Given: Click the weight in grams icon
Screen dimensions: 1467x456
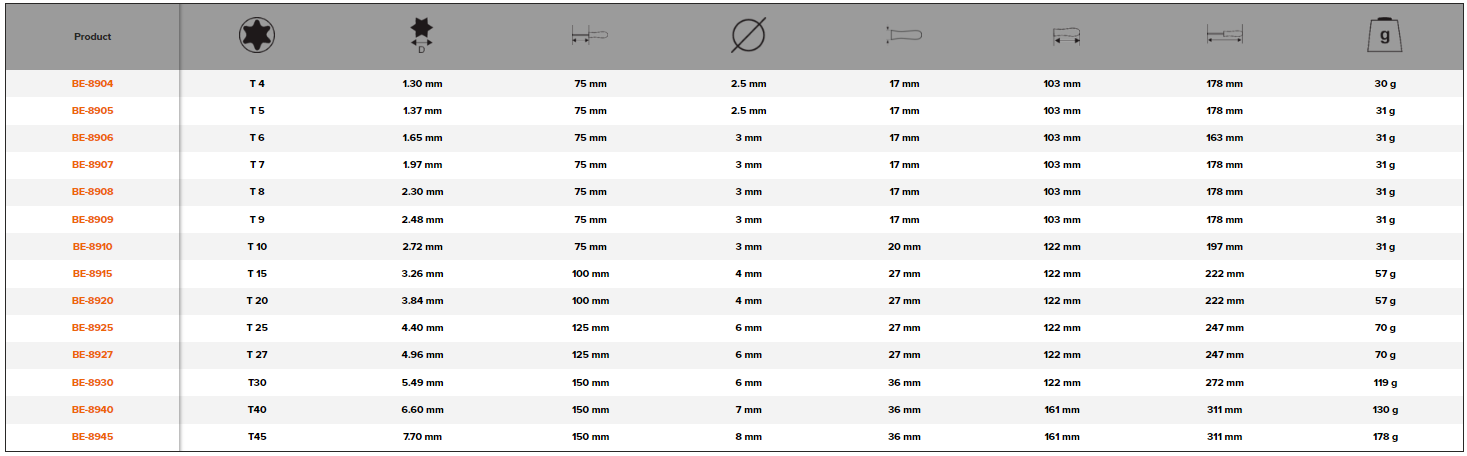Looking at the screenshot, I should [x=1385, y=36].
